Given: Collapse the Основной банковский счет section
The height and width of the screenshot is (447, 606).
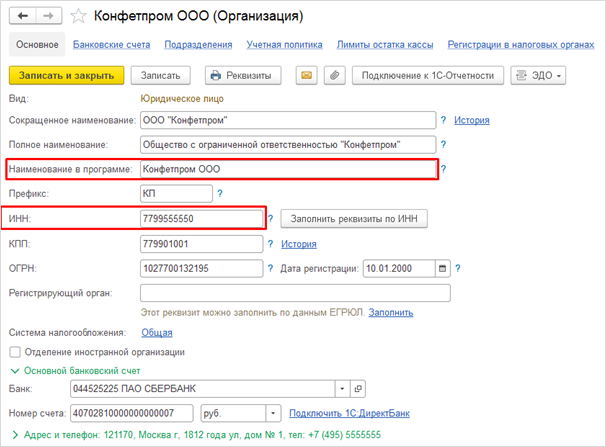Looking at the screenshot, I should [15, 370].
